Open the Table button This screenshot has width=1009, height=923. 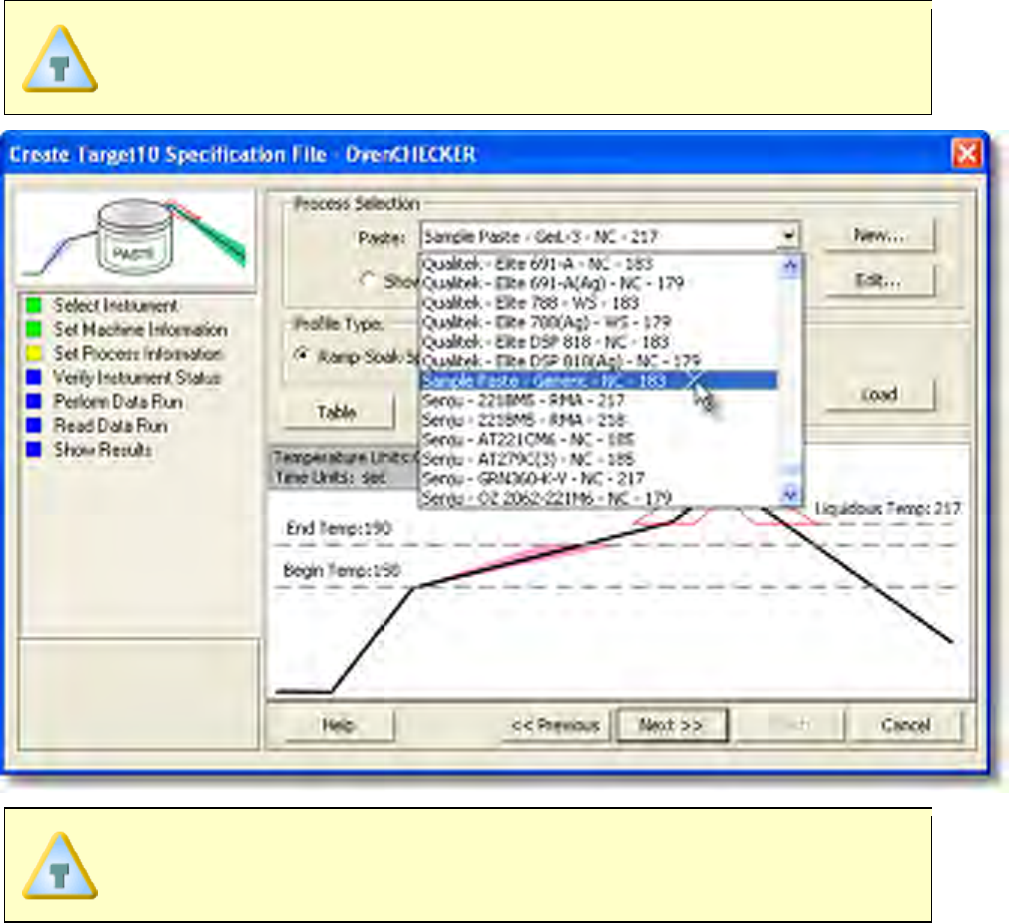[x=338, y=412]
